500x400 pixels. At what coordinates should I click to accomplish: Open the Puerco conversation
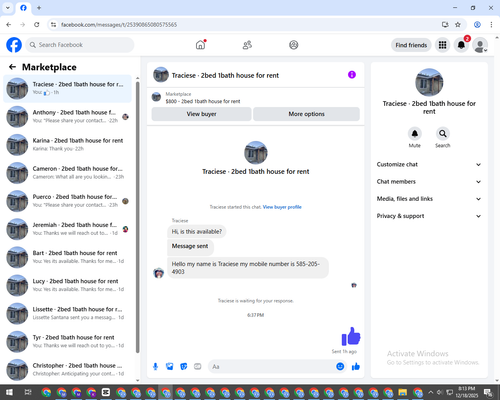(x=68, y=201)
